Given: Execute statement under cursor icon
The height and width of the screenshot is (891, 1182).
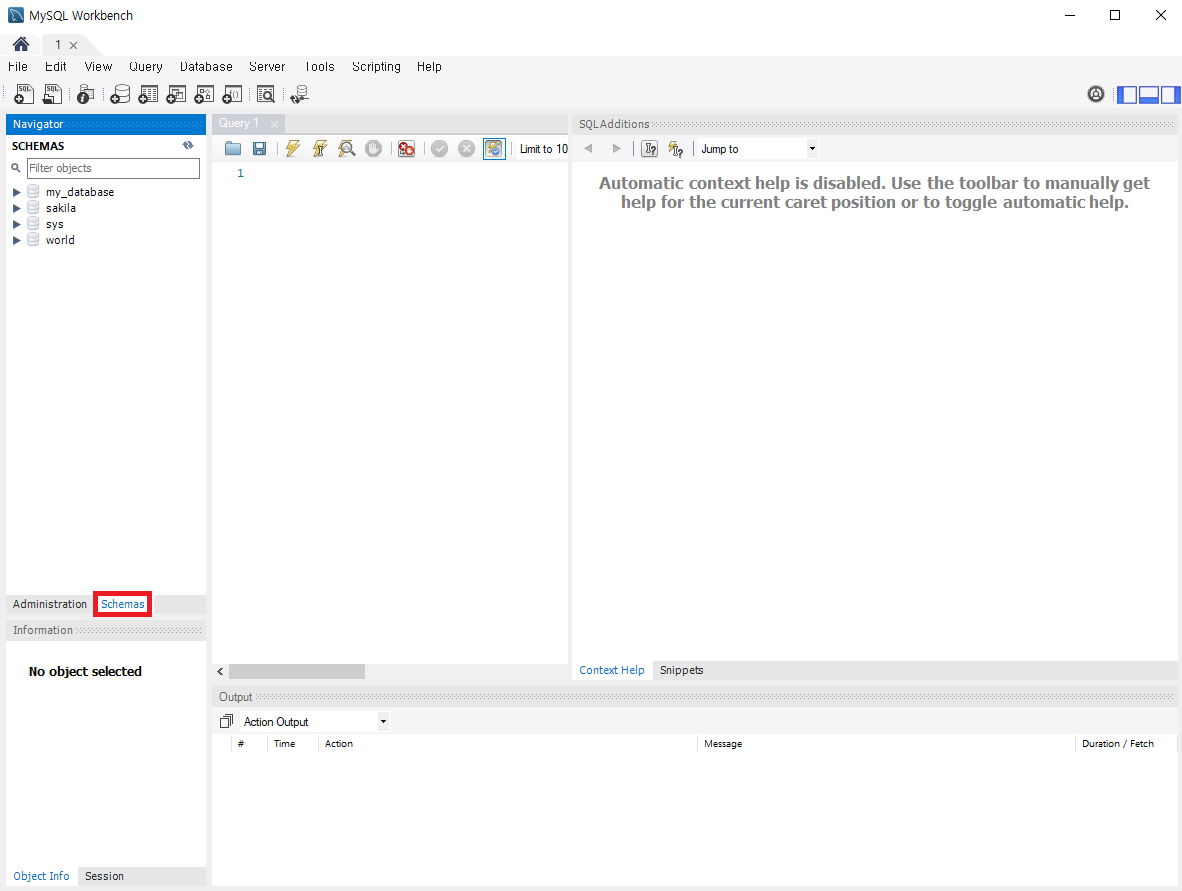Looking at the screenshot, I should 320,148.
